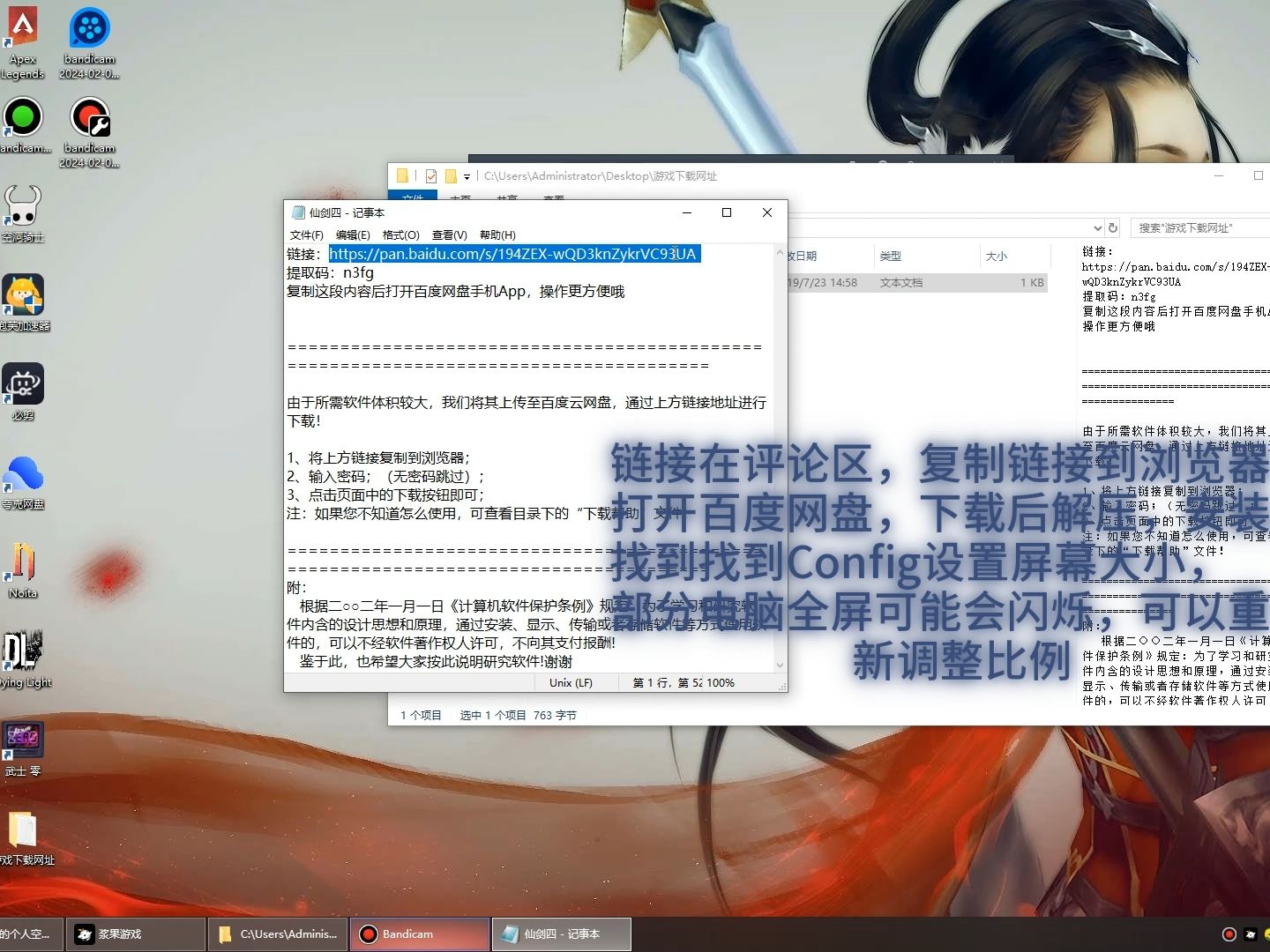1270x952 pixels.
Task: Switch to 仙剑四 - 记事本 taskbar button
Action: (x=562, y=934)
